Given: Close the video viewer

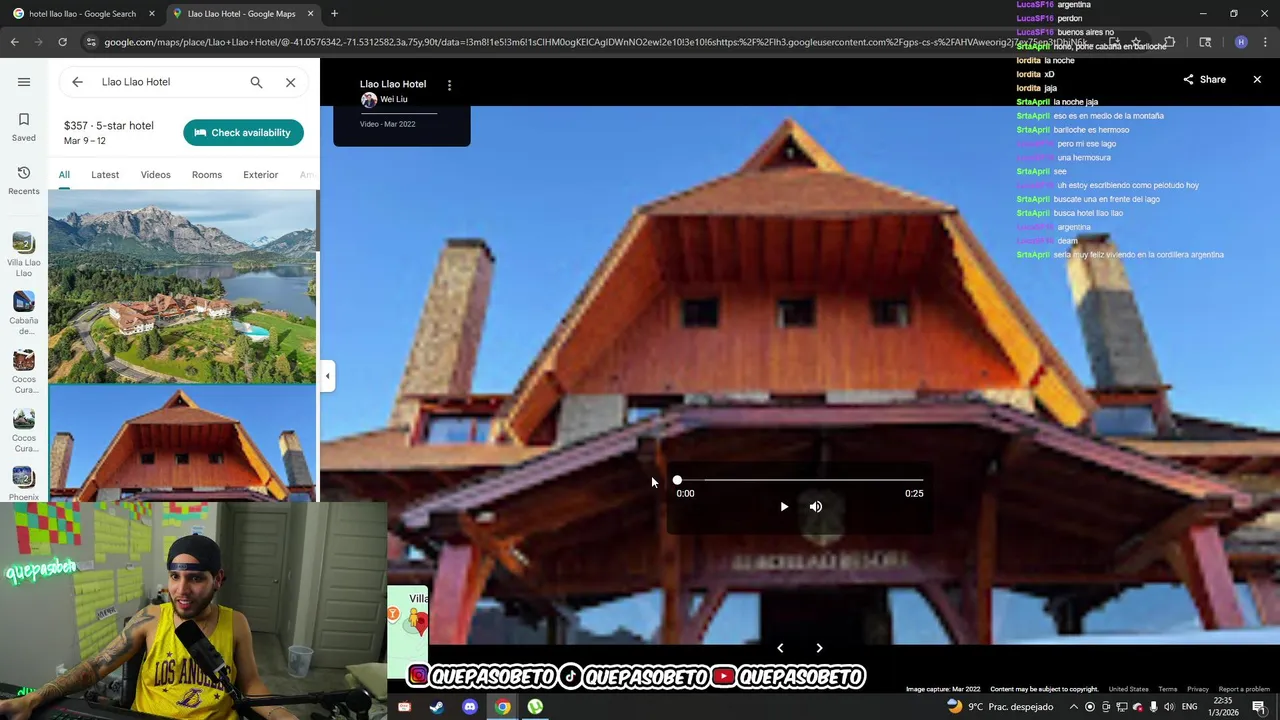Looking at the screenshot, I should (1257, 79).
